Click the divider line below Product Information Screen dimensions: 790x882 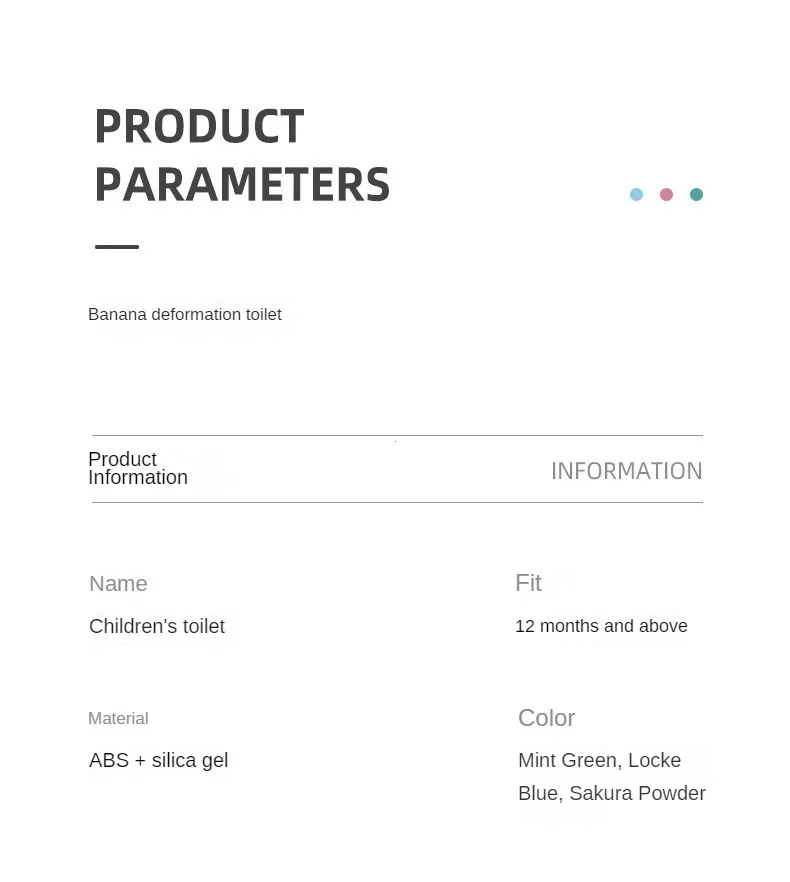click(397, 502)
